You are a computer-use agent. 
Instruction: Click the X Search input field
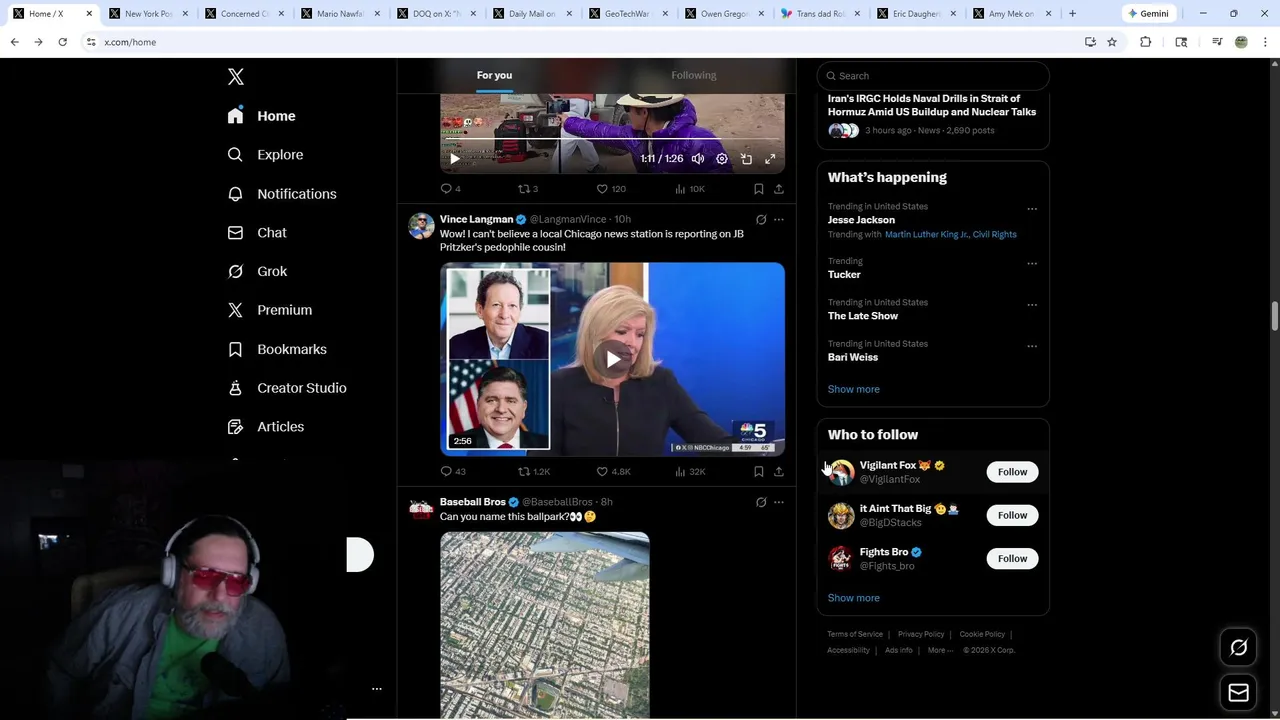[933, 76]
